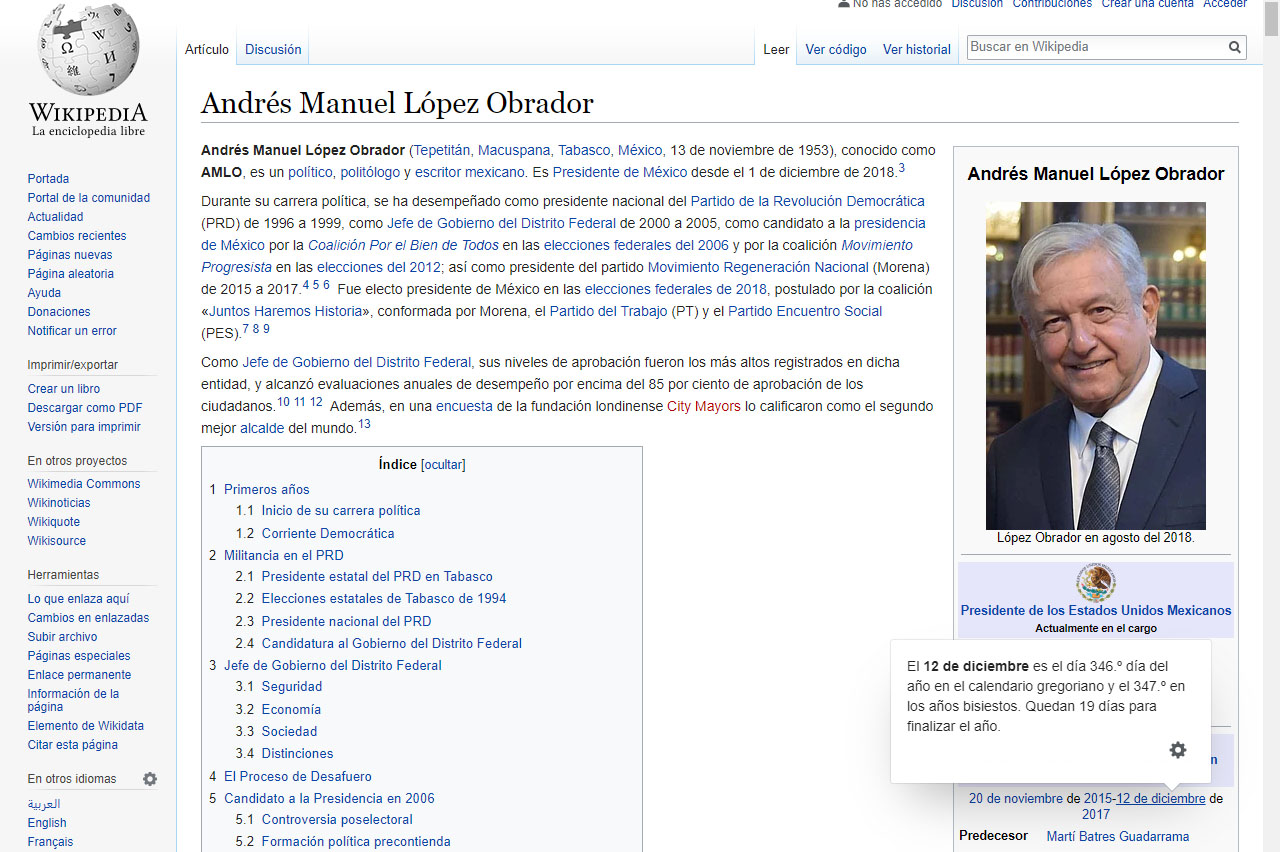Switch to English language version
Image resolution: width=1280 pixels, height=852 pixels.
click(47, 823)
